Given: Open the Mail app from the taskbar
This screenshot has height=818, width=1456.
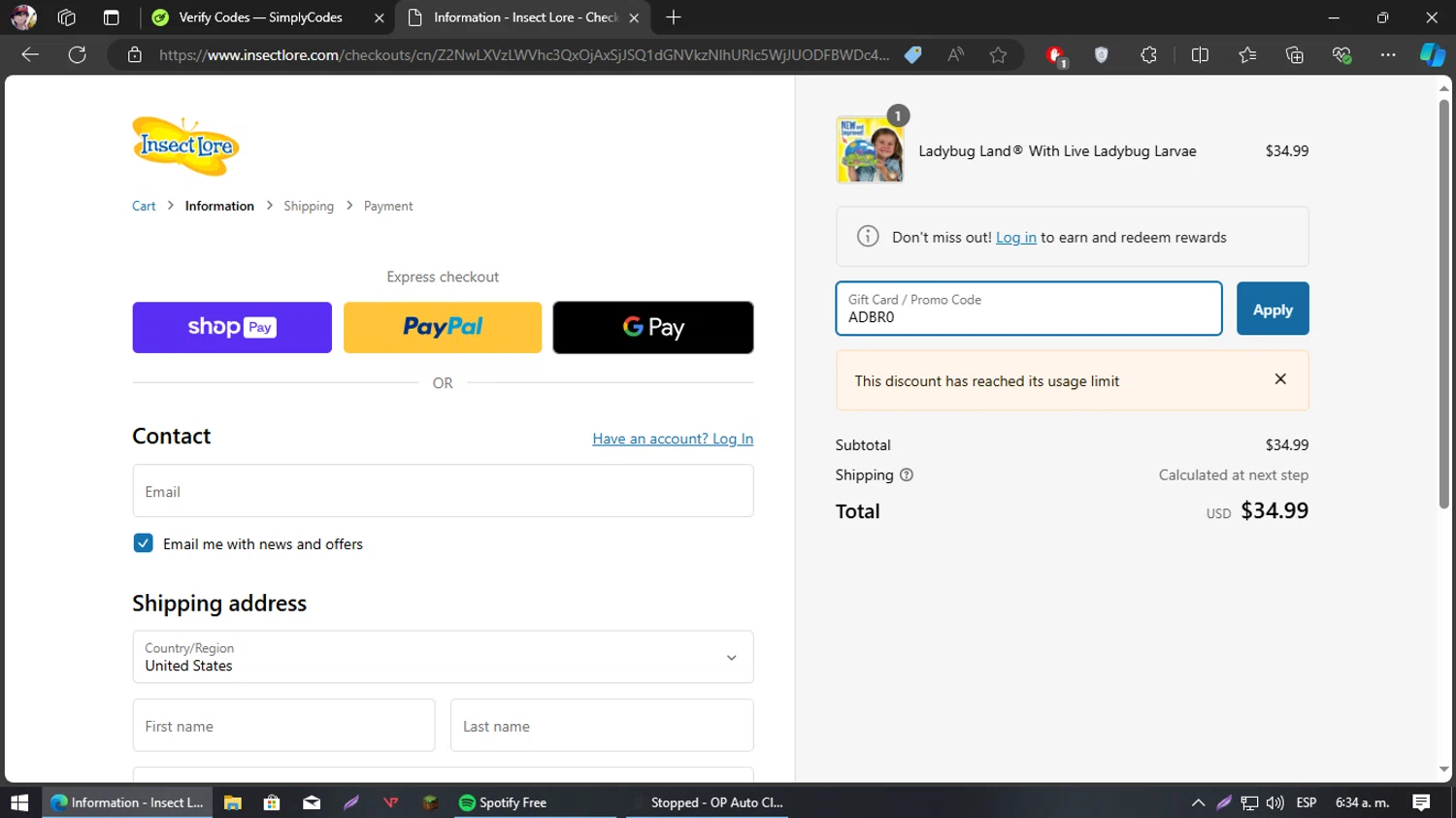Looking at the screenshot, I should pos(312,802).
